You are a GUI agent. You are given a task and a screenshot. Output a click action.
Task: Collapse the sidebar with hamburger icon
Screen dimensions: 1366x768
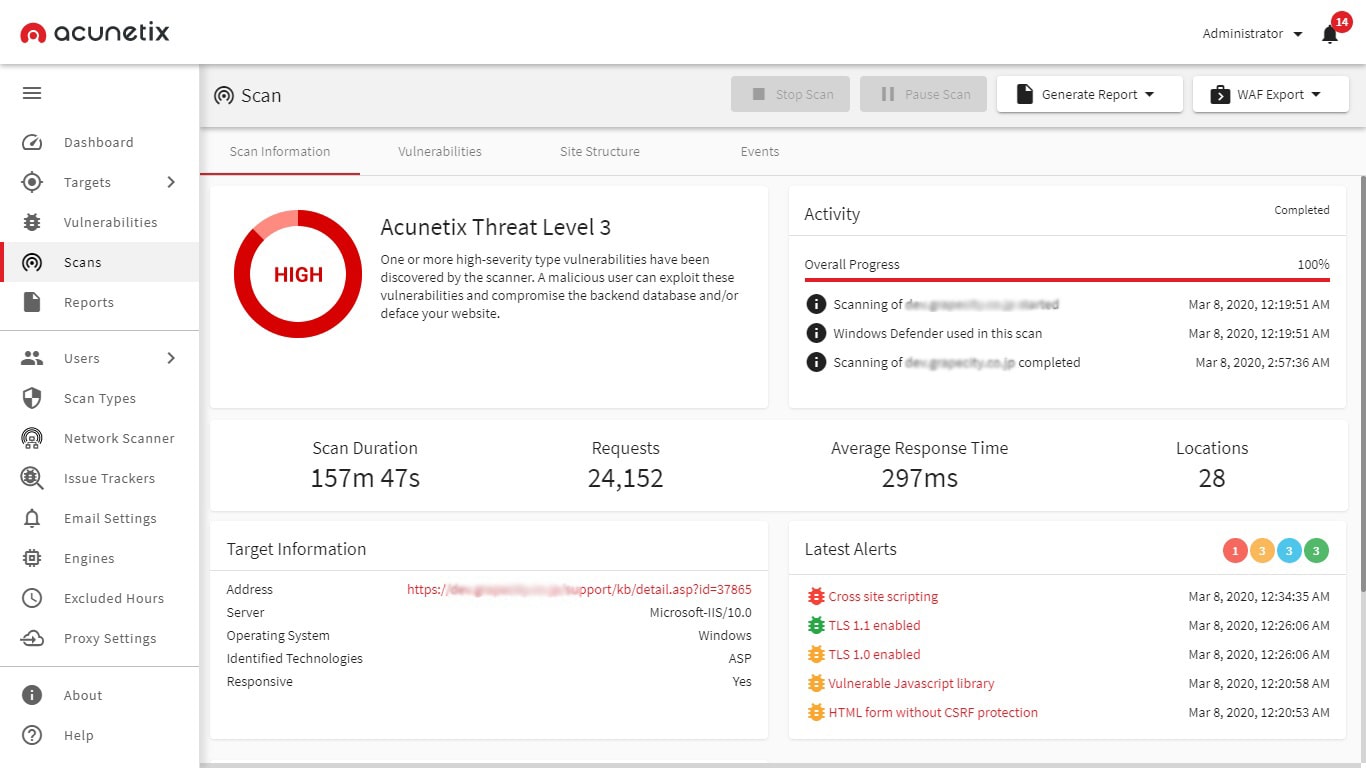[x=32, y=93]
